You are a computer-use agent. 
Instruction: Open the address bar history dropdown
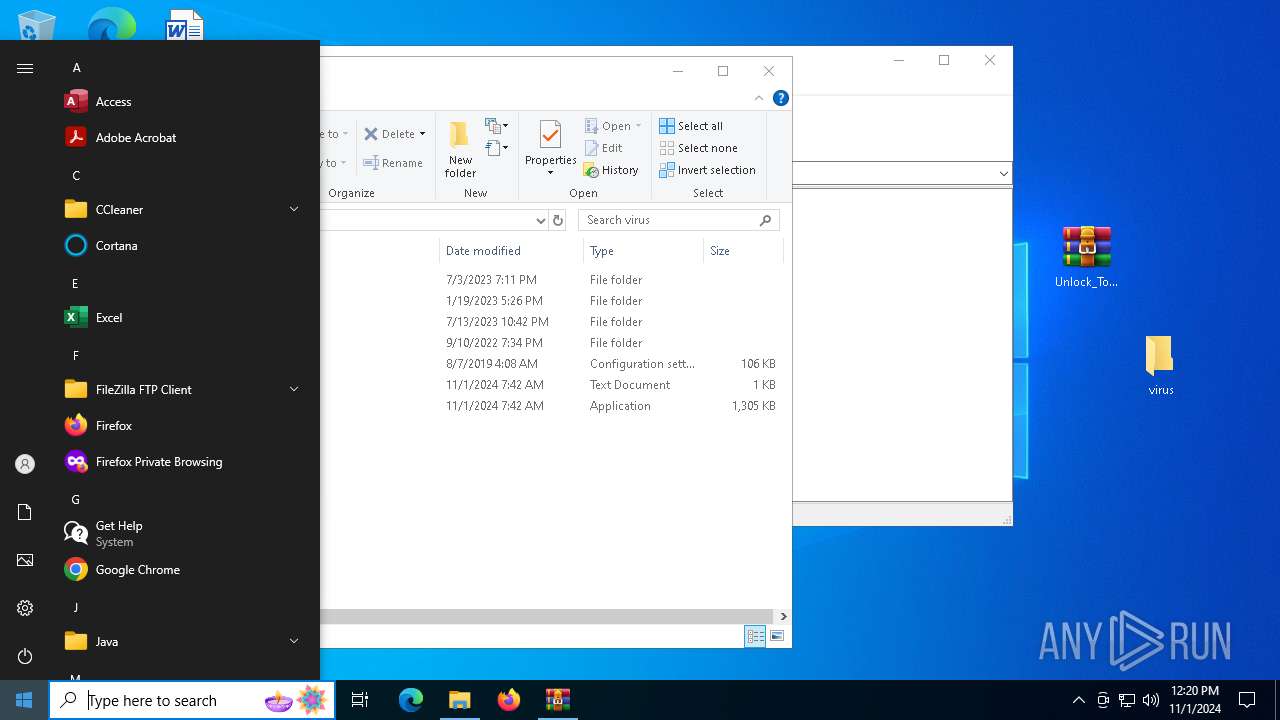[541, 220]
